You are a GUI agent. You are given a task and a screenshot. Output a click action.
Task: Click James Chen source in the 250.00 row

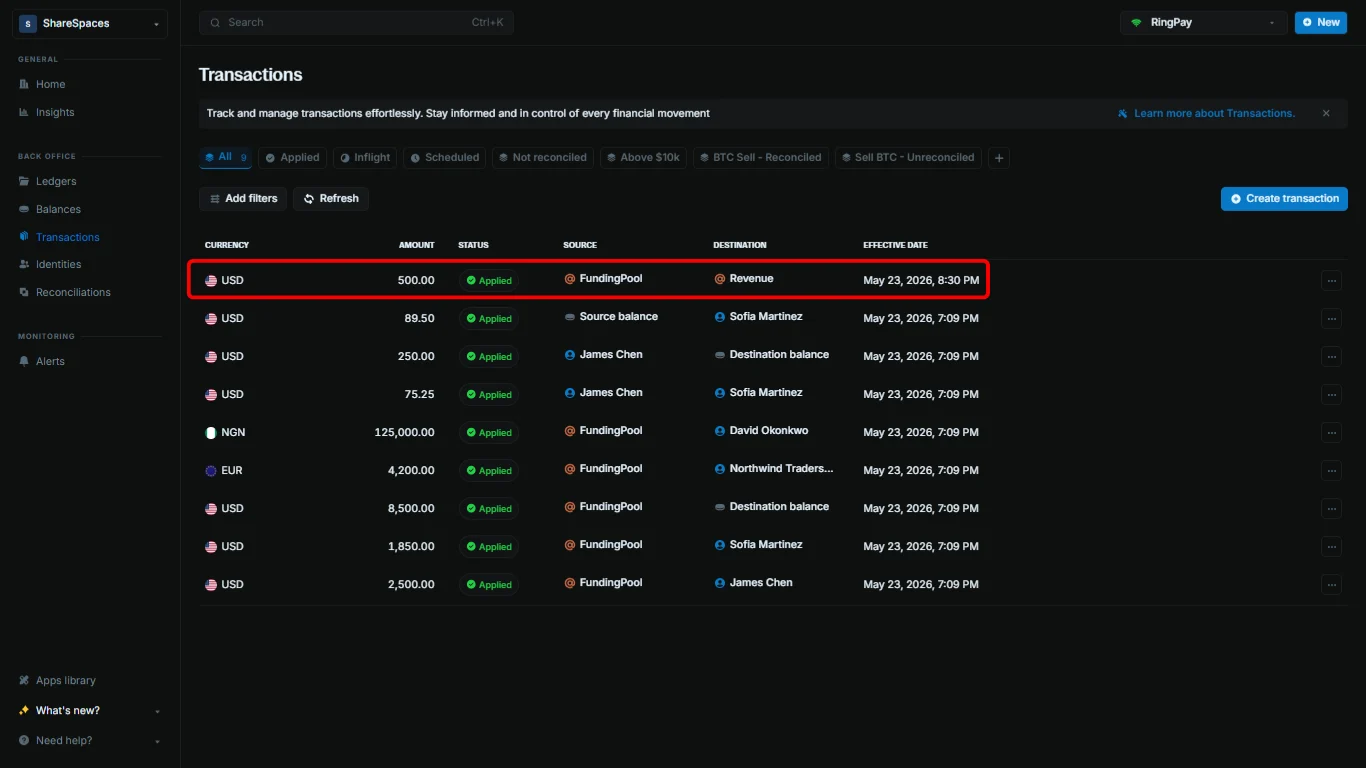[603, 354]
